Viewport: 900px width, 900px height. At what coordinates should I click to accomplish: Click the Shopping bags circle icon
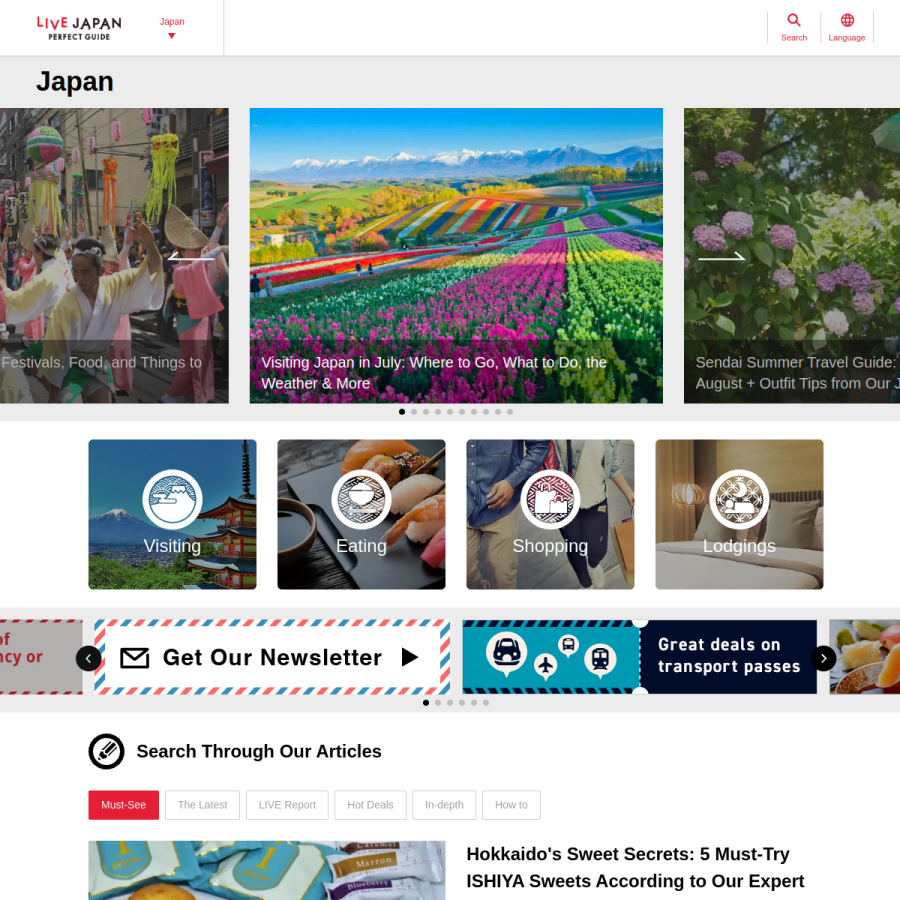pyautogui.click(x=550, y=499)
